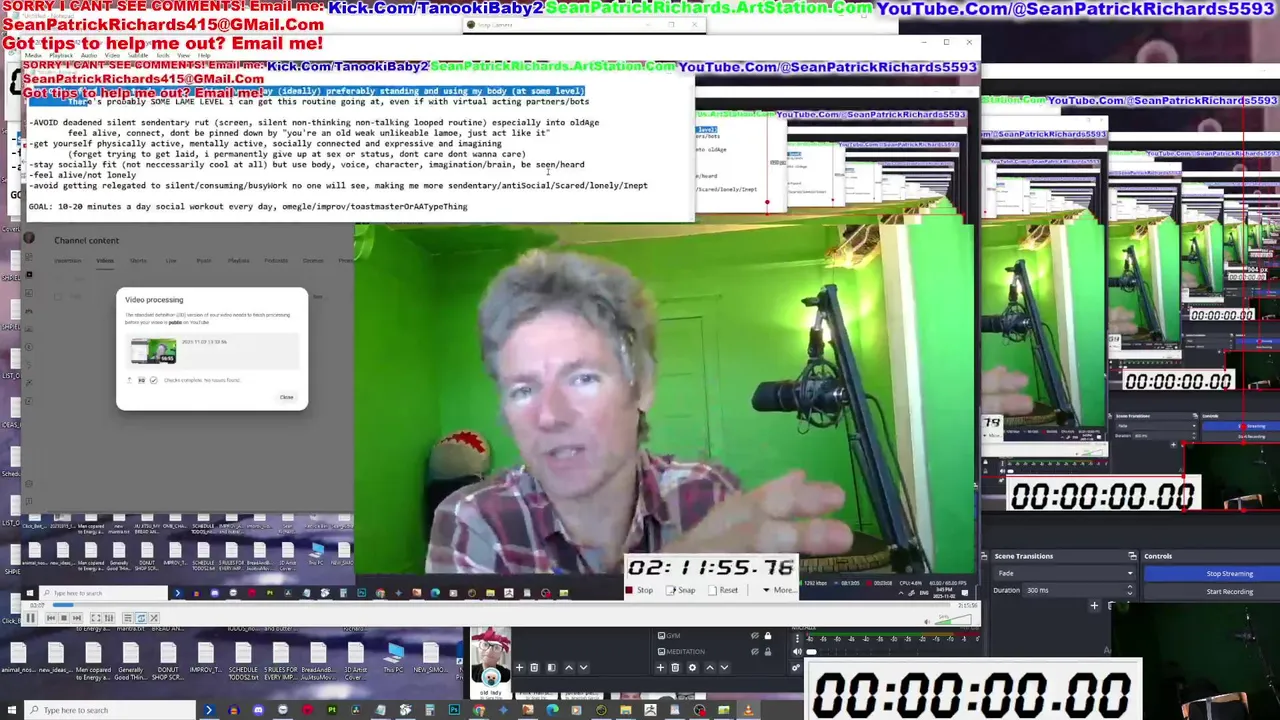
Task: Open Discord from the bottom-most taskbar
Action: click(x=258, y=710)
